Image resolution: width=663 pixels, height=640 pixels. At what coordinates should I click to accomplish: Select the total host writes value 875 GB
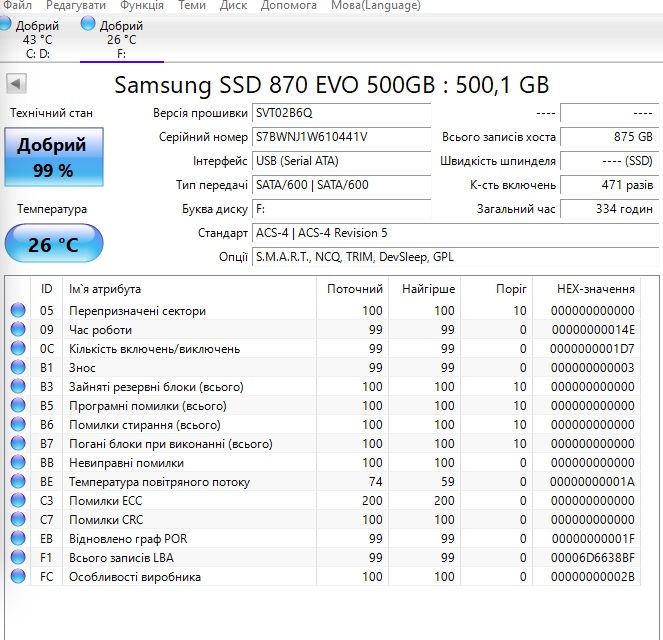coord(609,137)
